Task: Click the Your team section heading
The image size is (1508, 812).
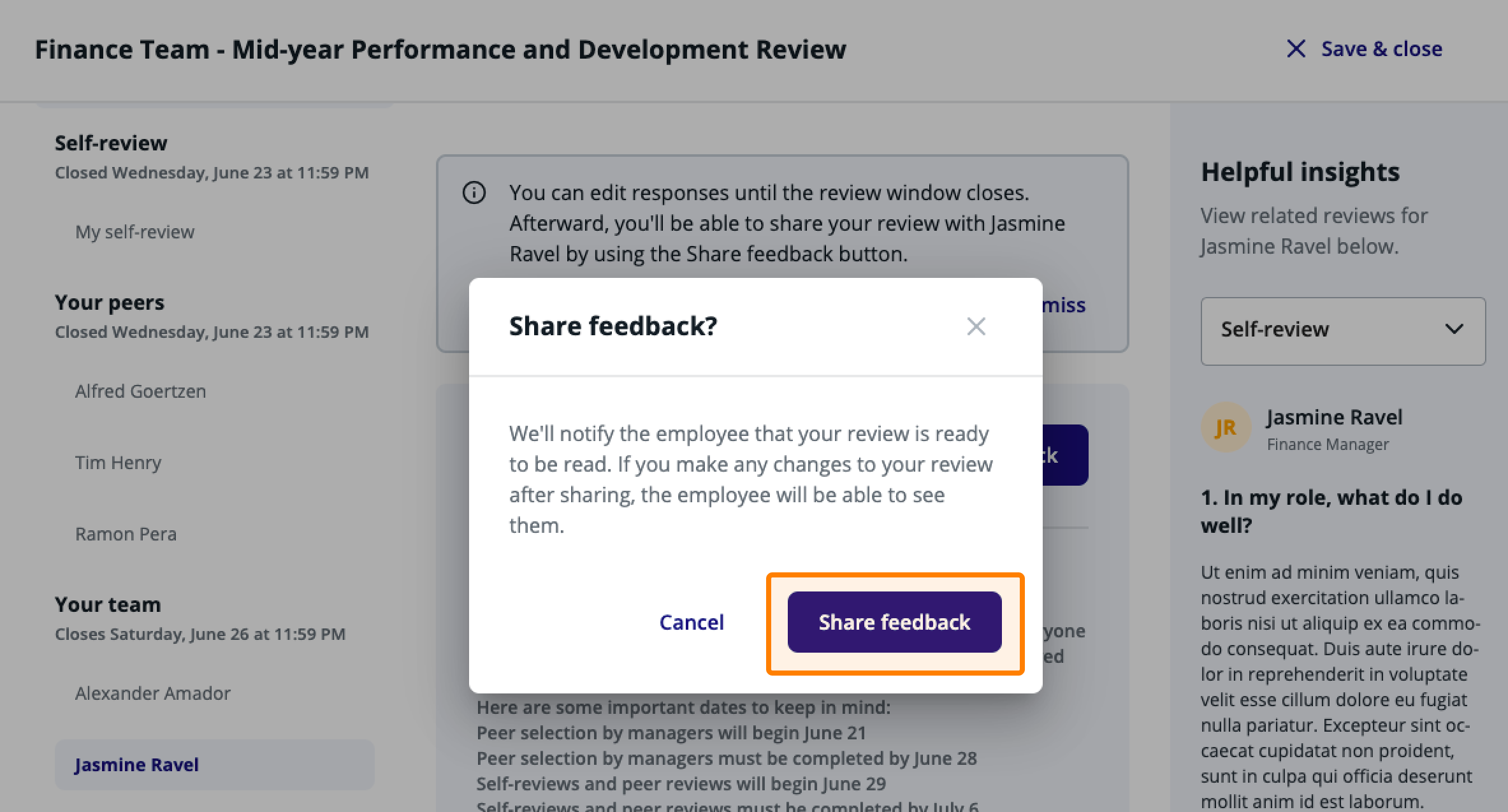Action: click(x=108, y=604)
